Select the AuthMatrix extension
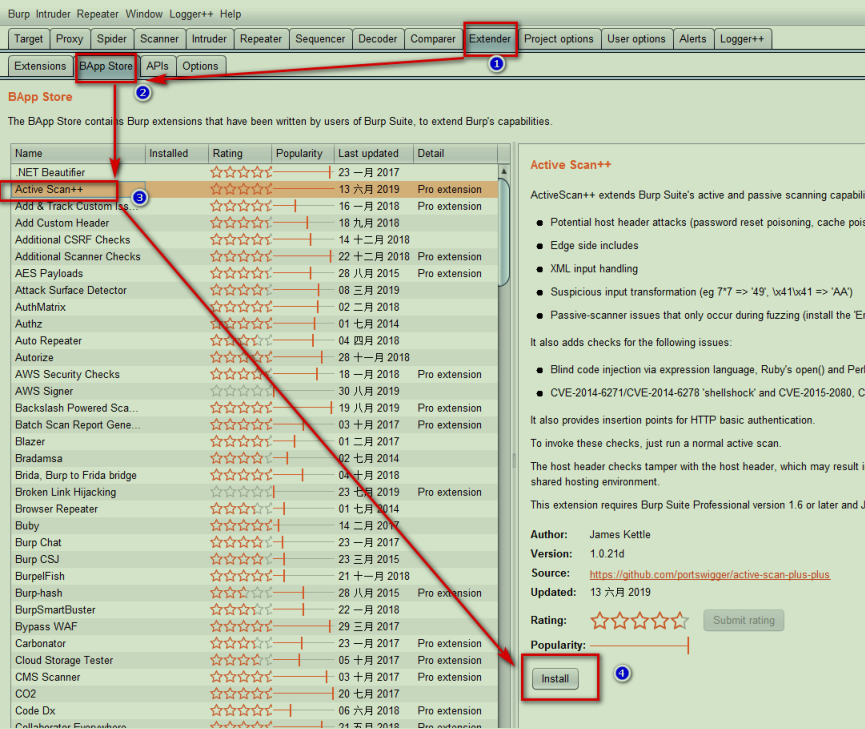865x729 pixels. (254, 307)
